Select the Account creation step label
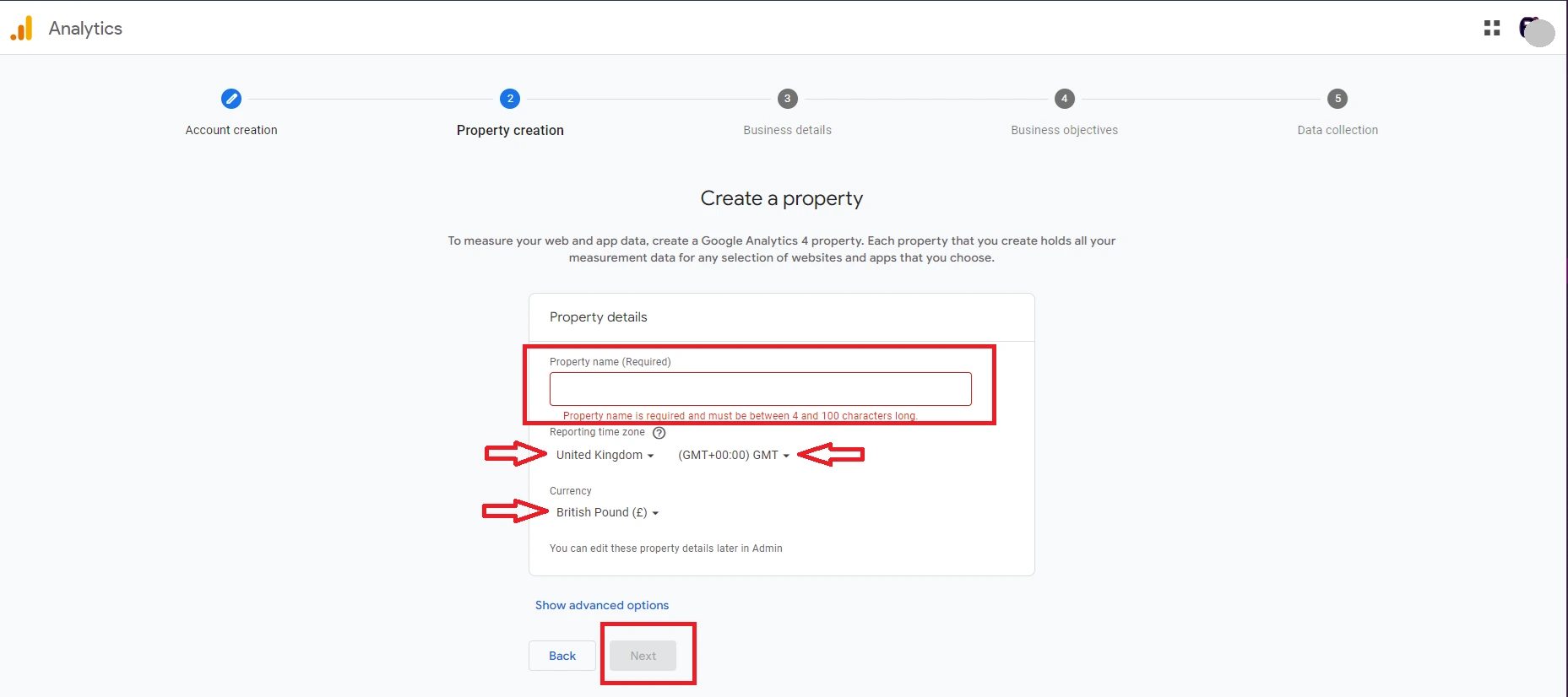 (231, 130)
